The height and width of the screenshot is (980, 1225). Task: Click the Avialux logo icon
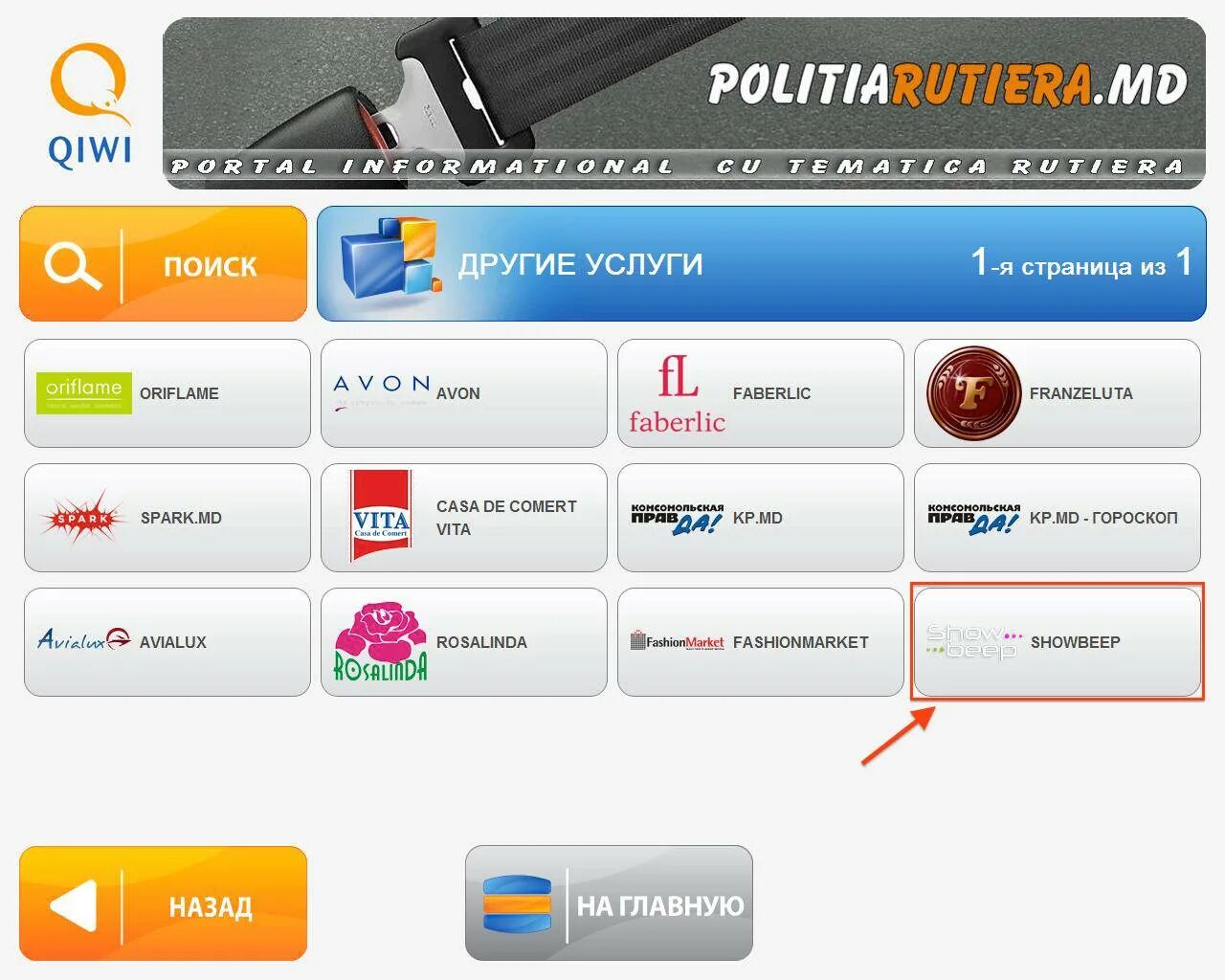coord(84,639)
